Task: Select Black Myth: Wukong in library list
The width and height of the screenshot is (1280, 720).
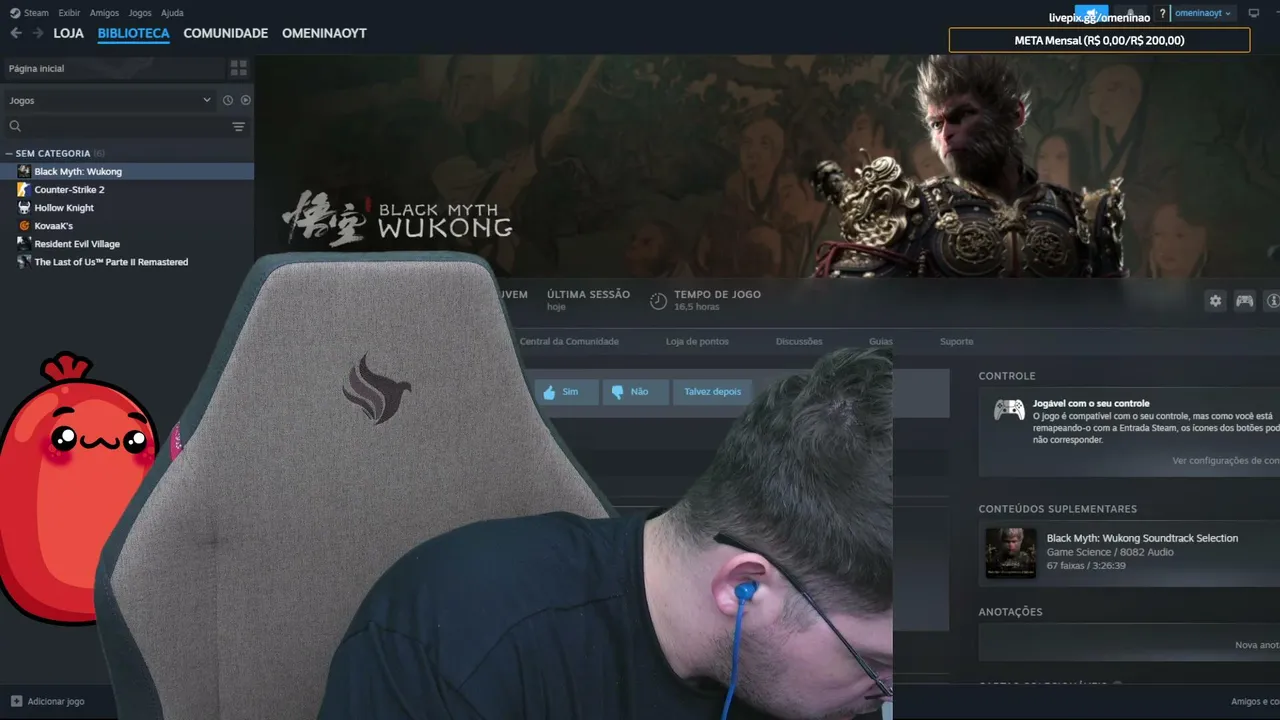Action: [127, 172]
